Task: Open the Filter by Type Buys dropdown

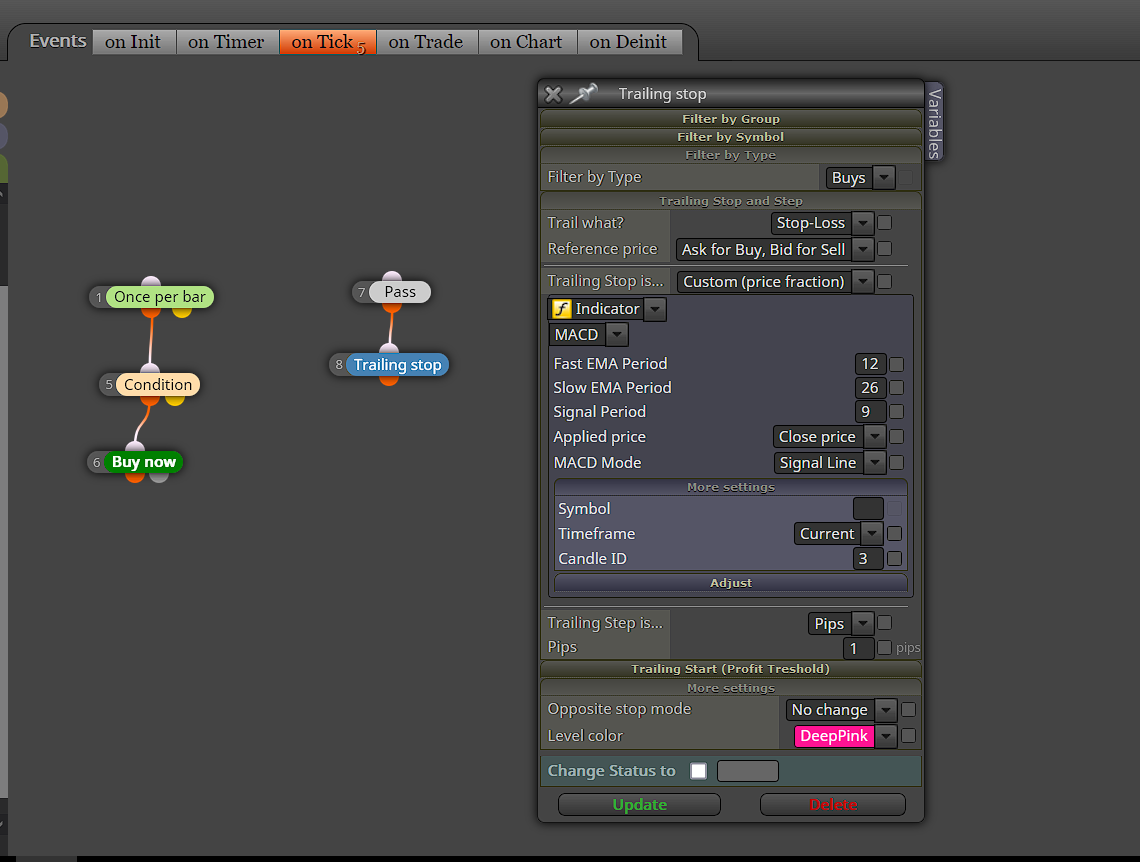Action: click(860, 177)
